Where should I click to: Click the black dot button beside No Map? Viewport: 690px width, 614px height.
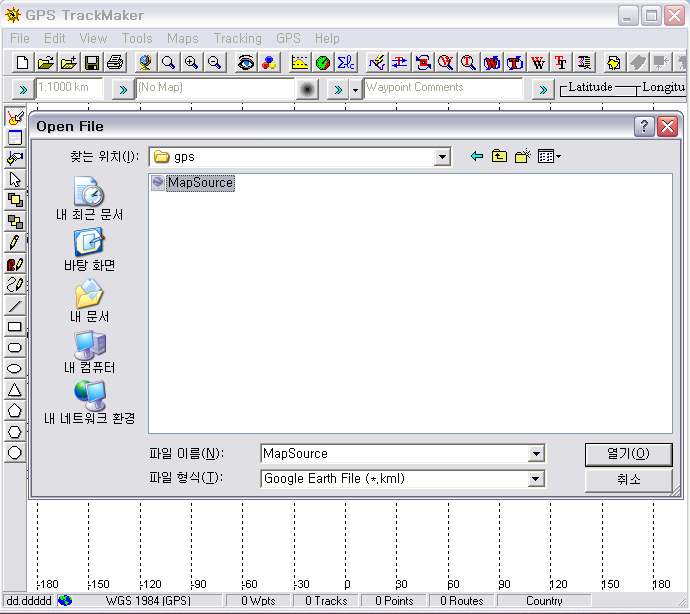click(x=307, y=90)
